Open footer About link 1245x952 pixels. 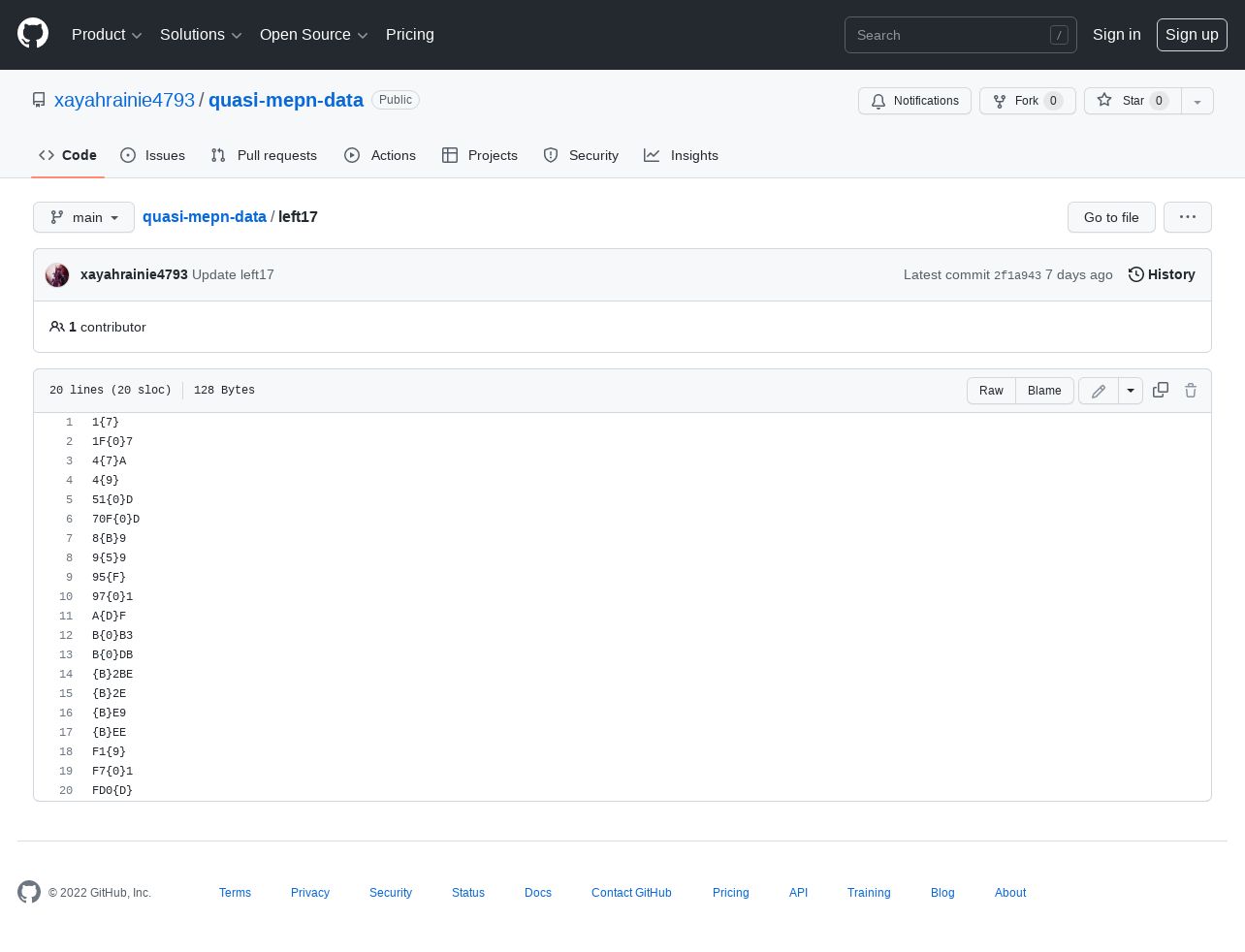click(1010, 893)
